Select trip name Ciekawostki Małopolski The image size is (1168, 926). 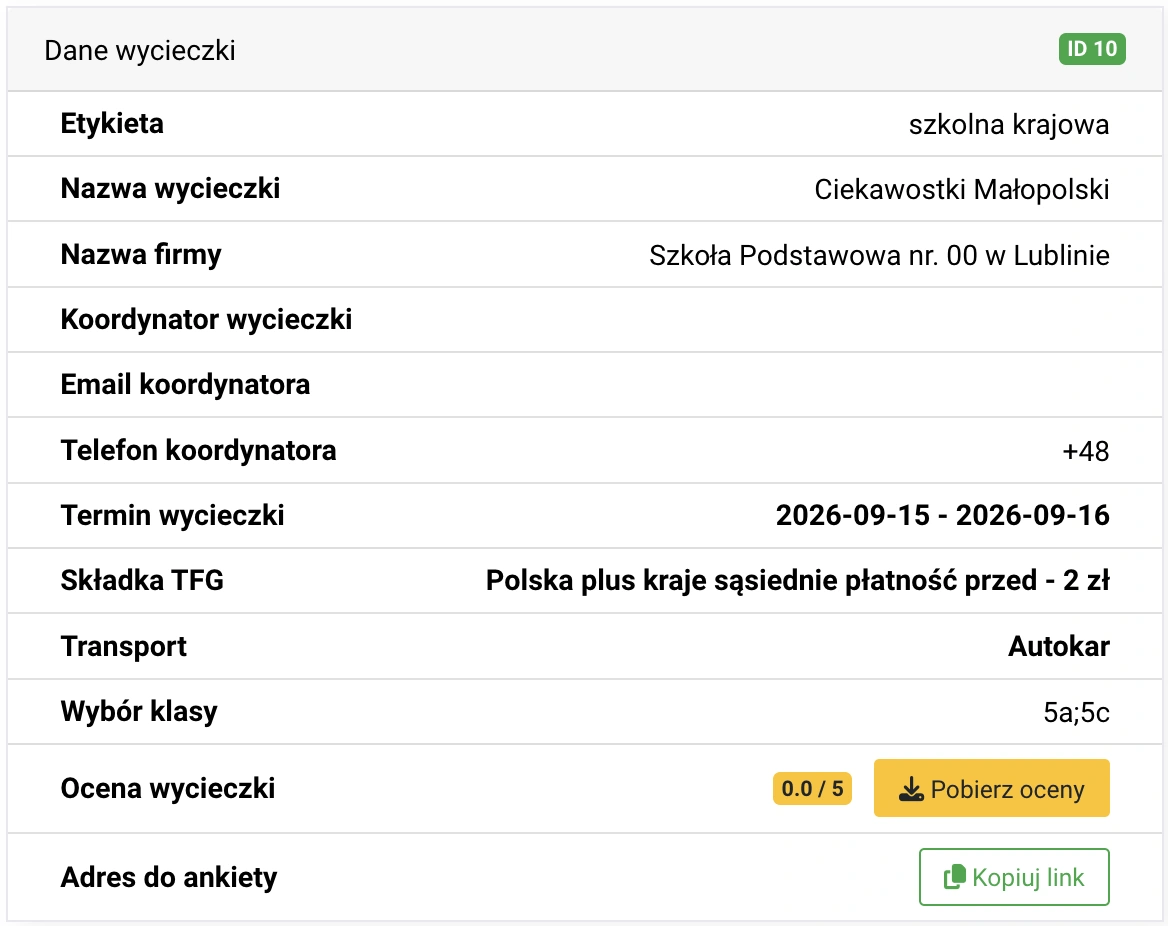click(x=962, y=189)
